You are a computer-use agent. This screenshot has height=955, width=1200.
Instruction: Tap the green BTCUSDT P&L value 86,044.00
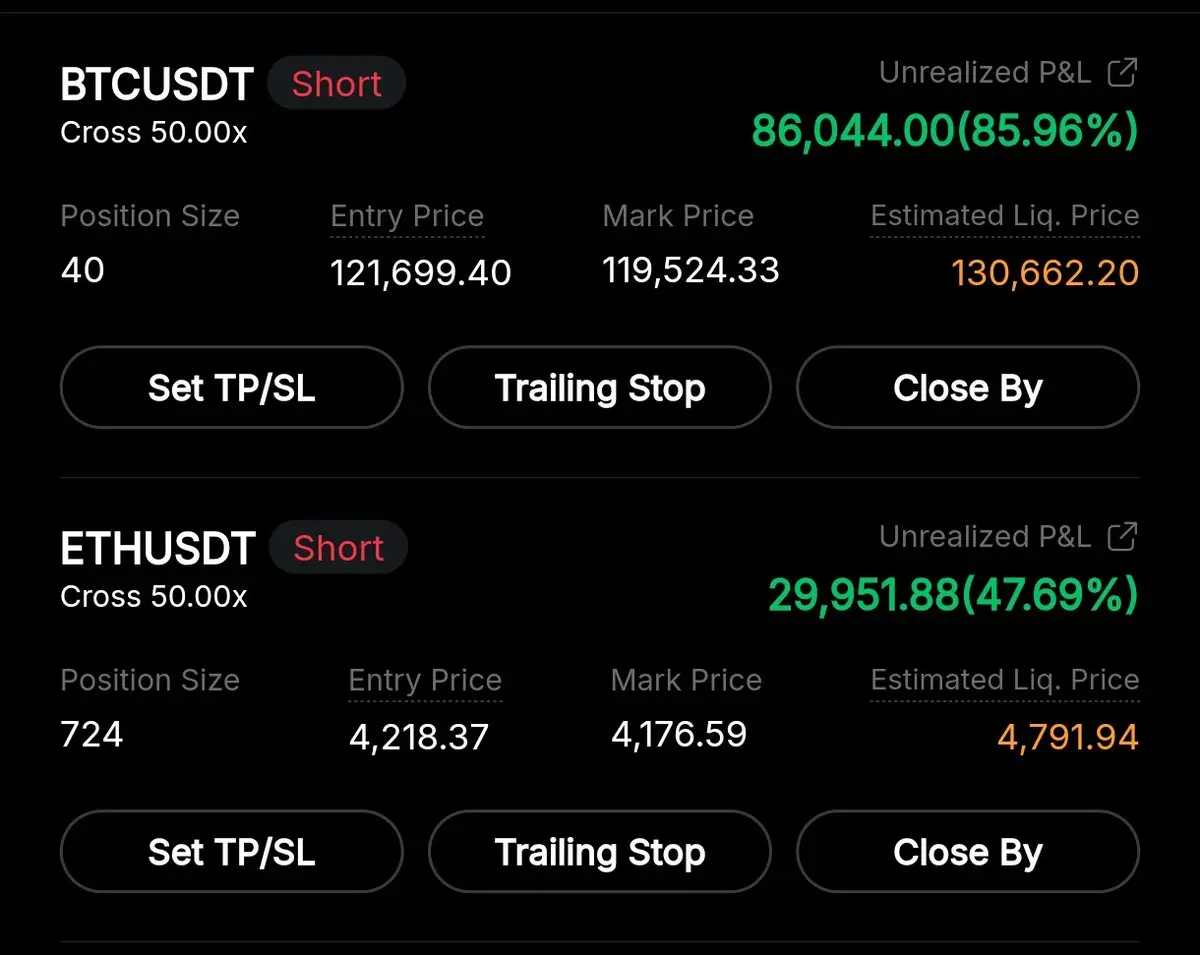click(x=853, y=131)
